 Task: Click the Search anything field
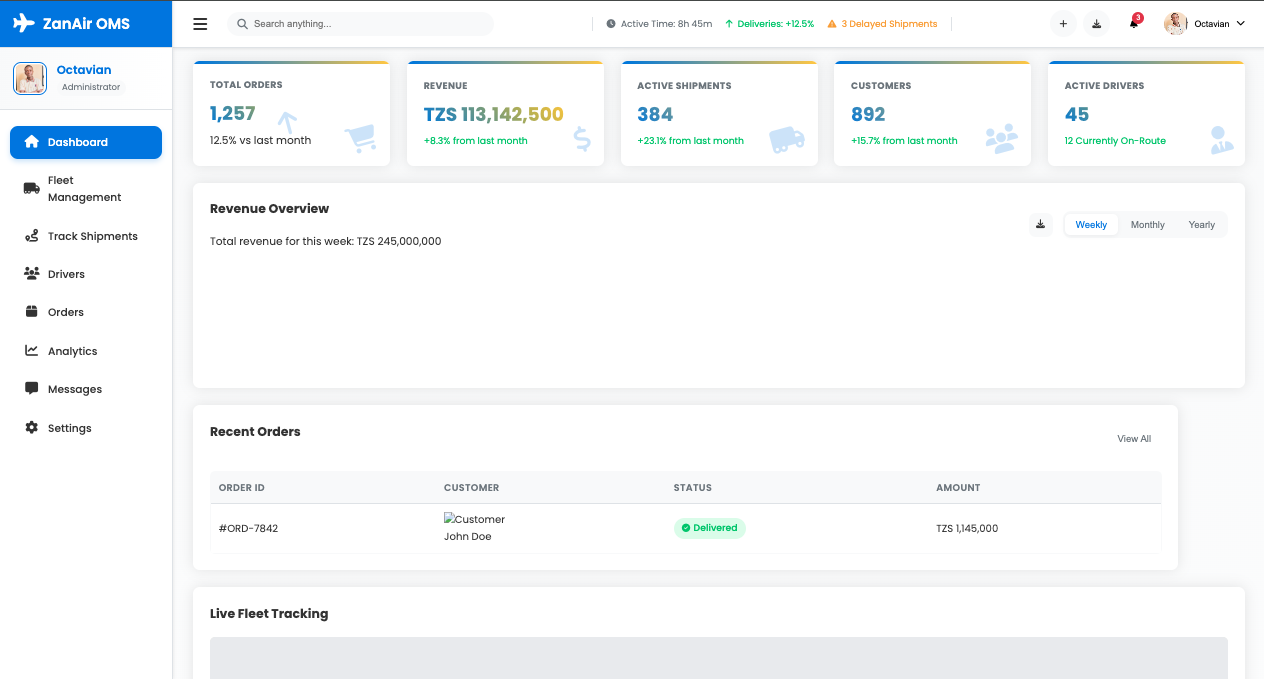point(361,24)
